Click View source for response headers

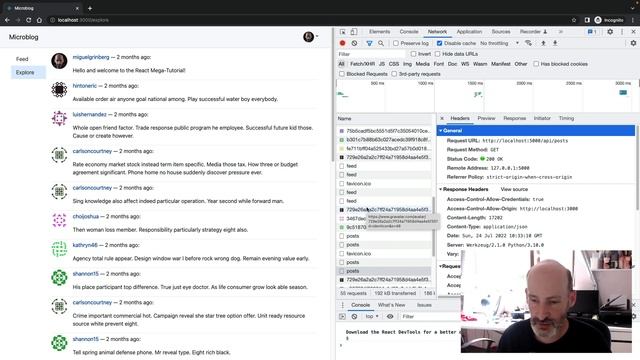click(514, 189)
